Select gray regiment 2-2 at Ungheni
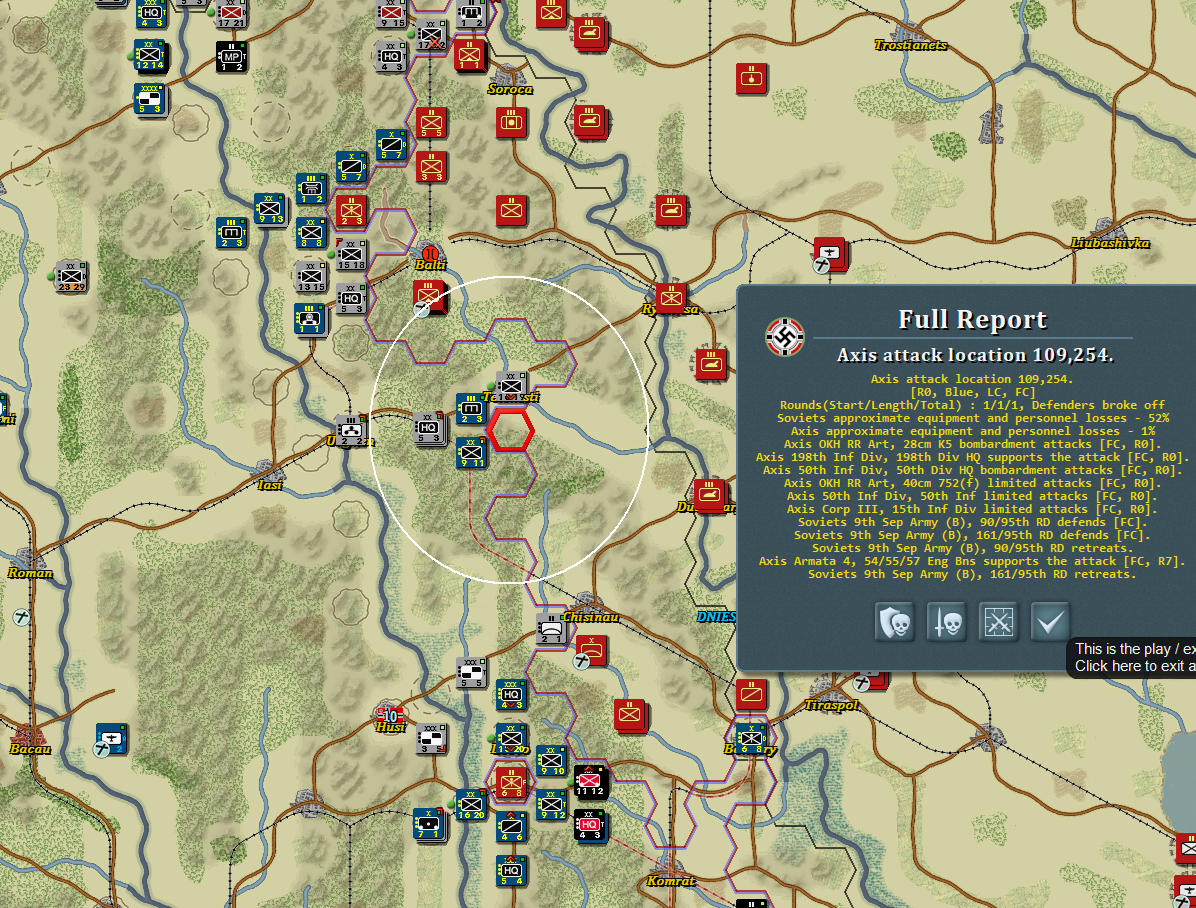1196x908 pixels. click(x=350, y=430)
